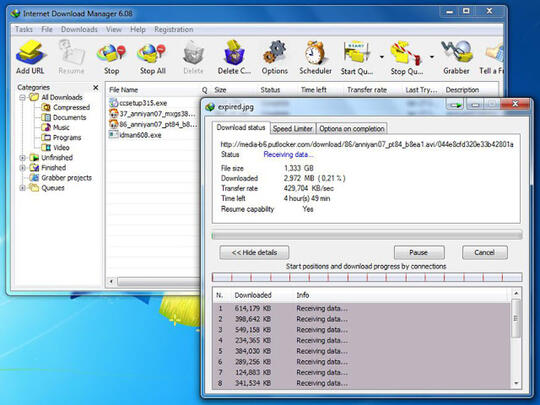
Task: Expand the Finished tree node
Action: [23, 168]
